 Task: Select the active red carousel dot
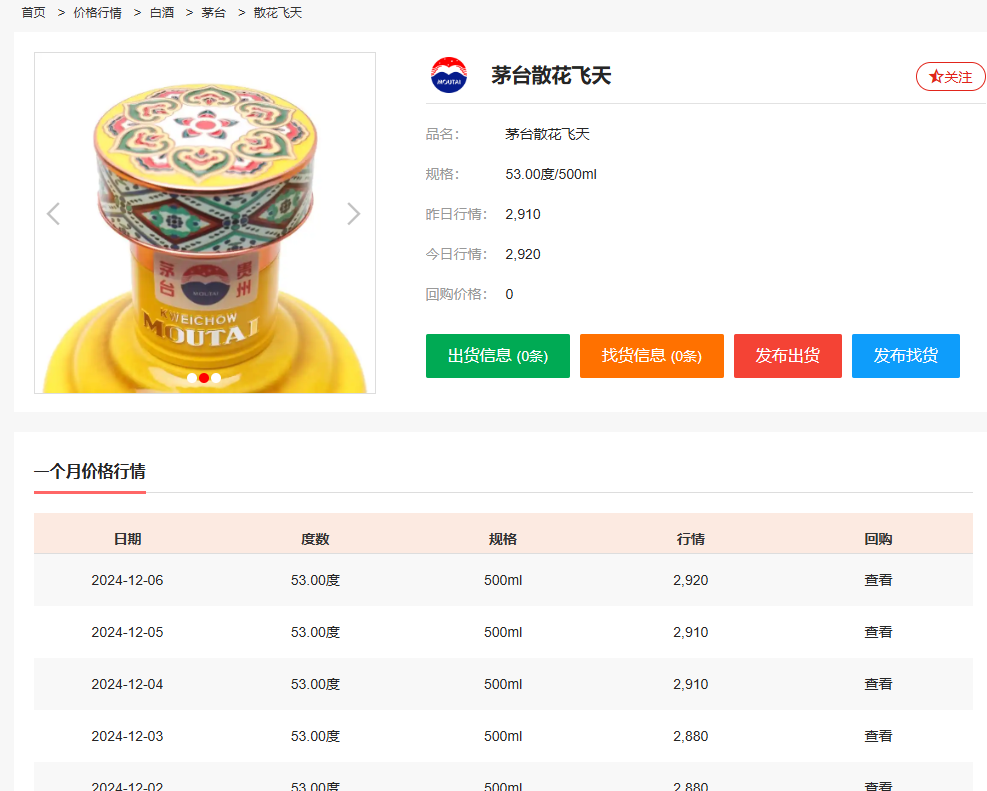tap(204, 378)
